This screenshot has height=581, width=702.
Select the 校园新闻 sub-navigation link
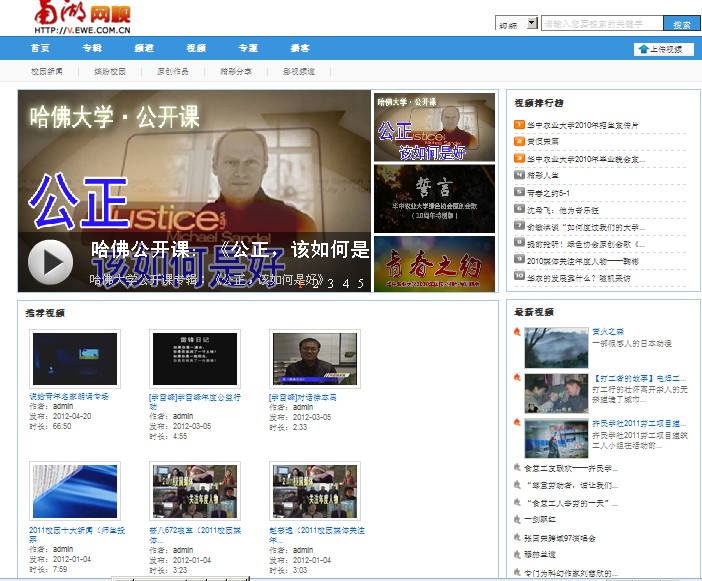pos(47,71)
